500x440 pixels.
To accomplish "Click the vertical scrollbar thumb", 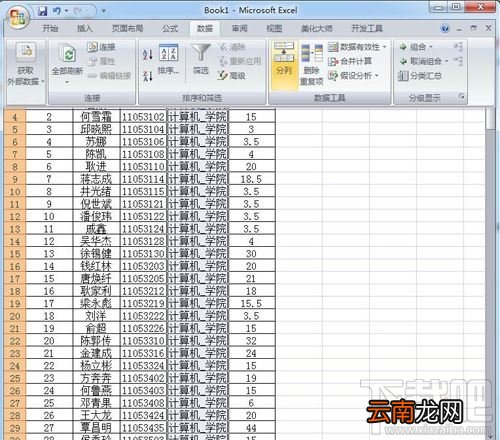I will click(490, 119).
